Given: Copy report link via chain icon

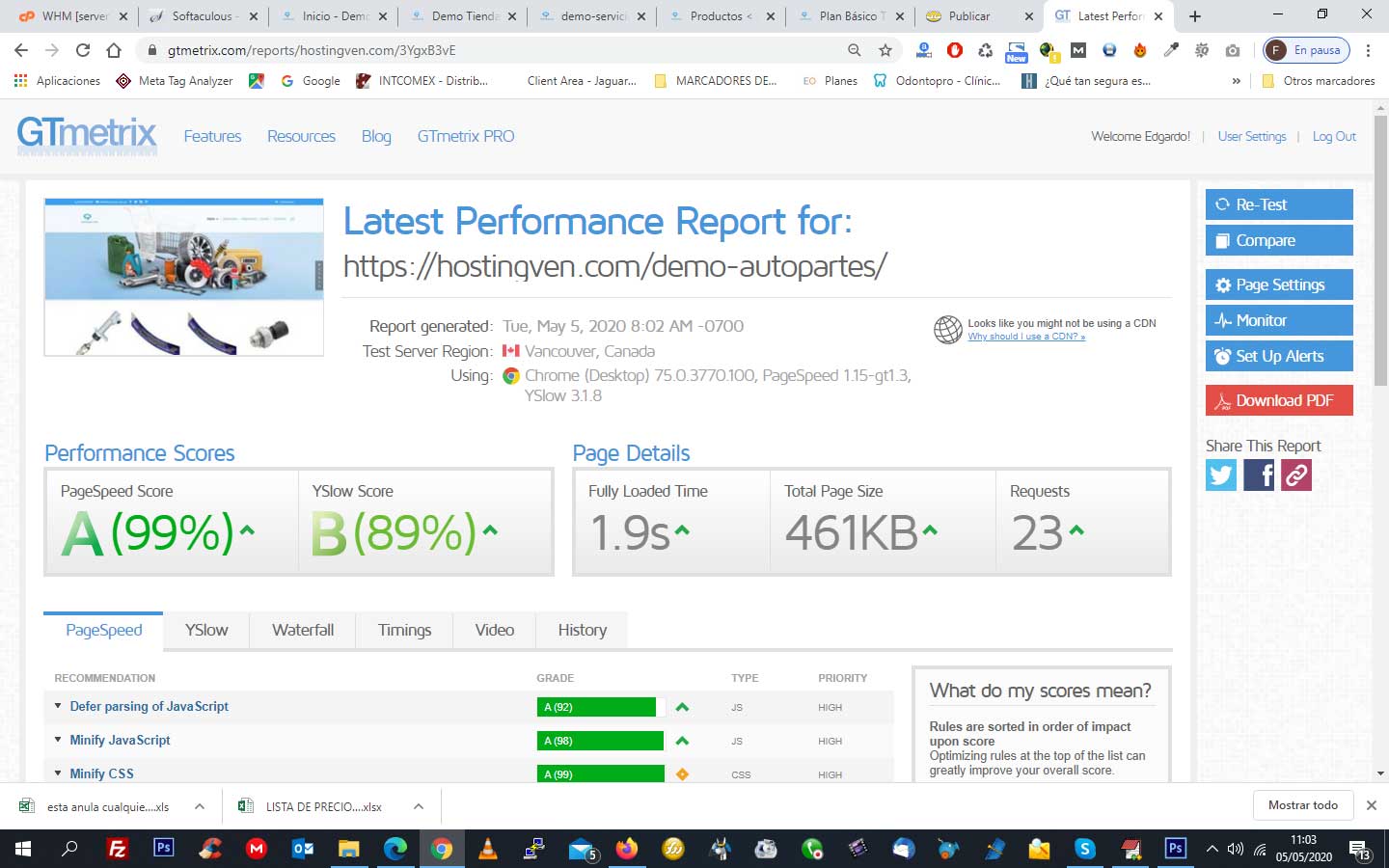Looking at the screenshot, I should coord(1296,475).
